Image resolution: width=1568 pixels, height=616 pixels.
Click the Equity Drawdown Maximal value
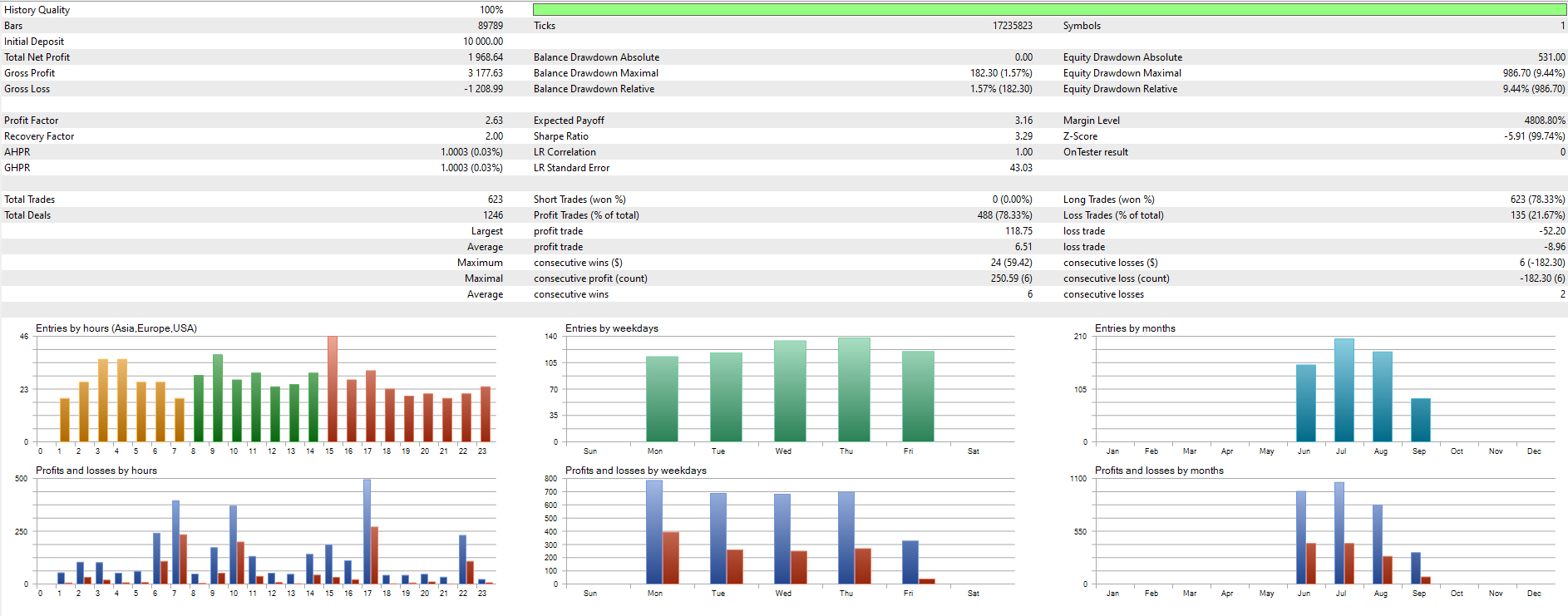[x=1533, y=73]
